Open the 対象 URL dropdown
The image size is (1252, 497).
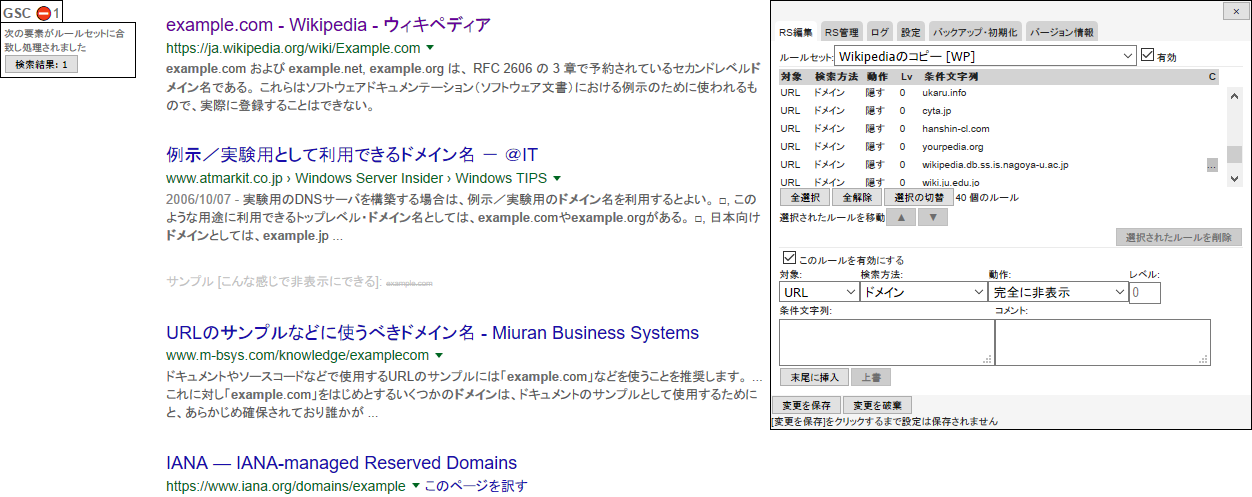coord(819,292)
